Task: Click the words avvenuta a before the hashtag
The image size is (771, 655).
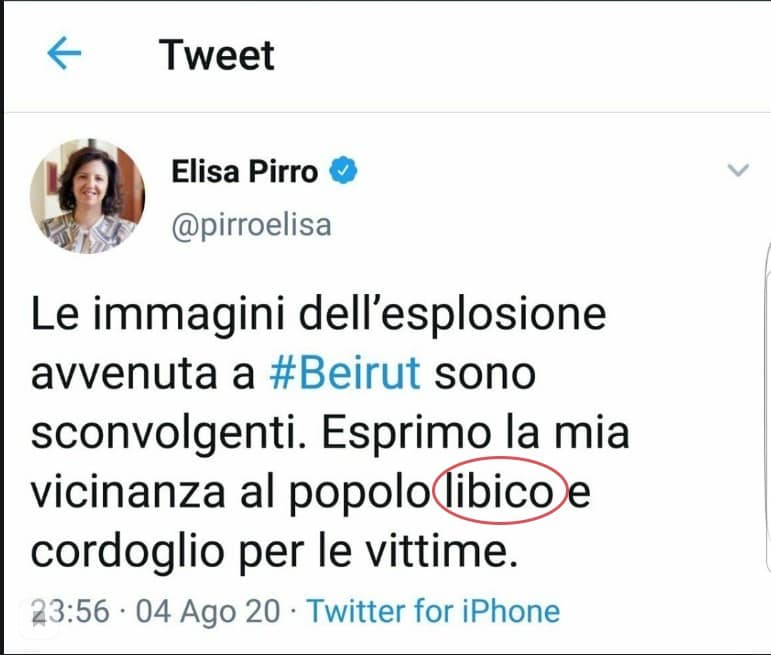Action: 143,374
